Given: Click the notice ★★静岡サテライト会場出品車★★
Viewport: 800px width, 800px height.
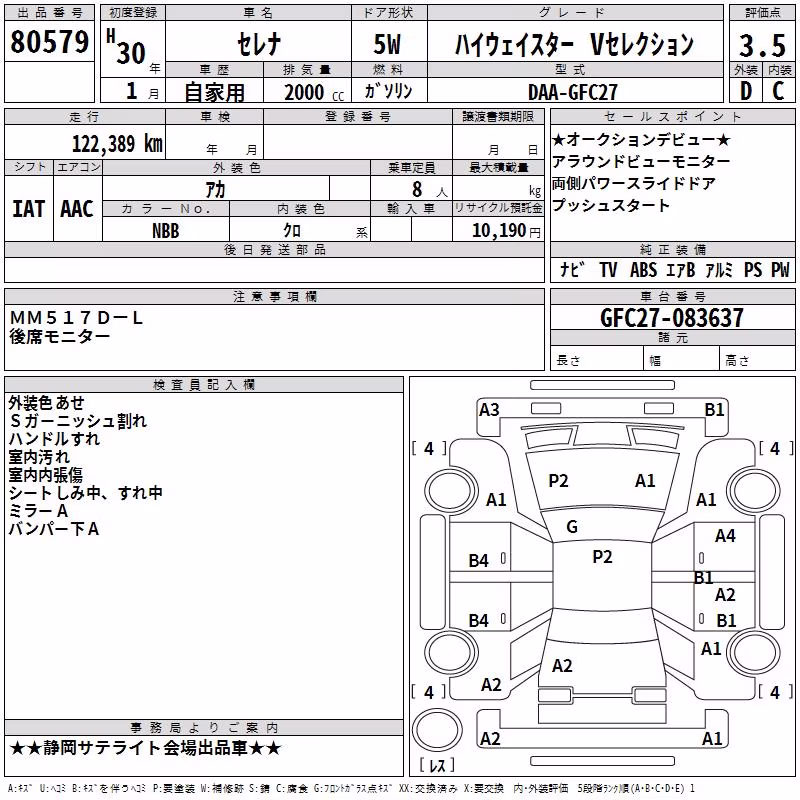Looking at the screenshot, I should click(x=145, y=748).
